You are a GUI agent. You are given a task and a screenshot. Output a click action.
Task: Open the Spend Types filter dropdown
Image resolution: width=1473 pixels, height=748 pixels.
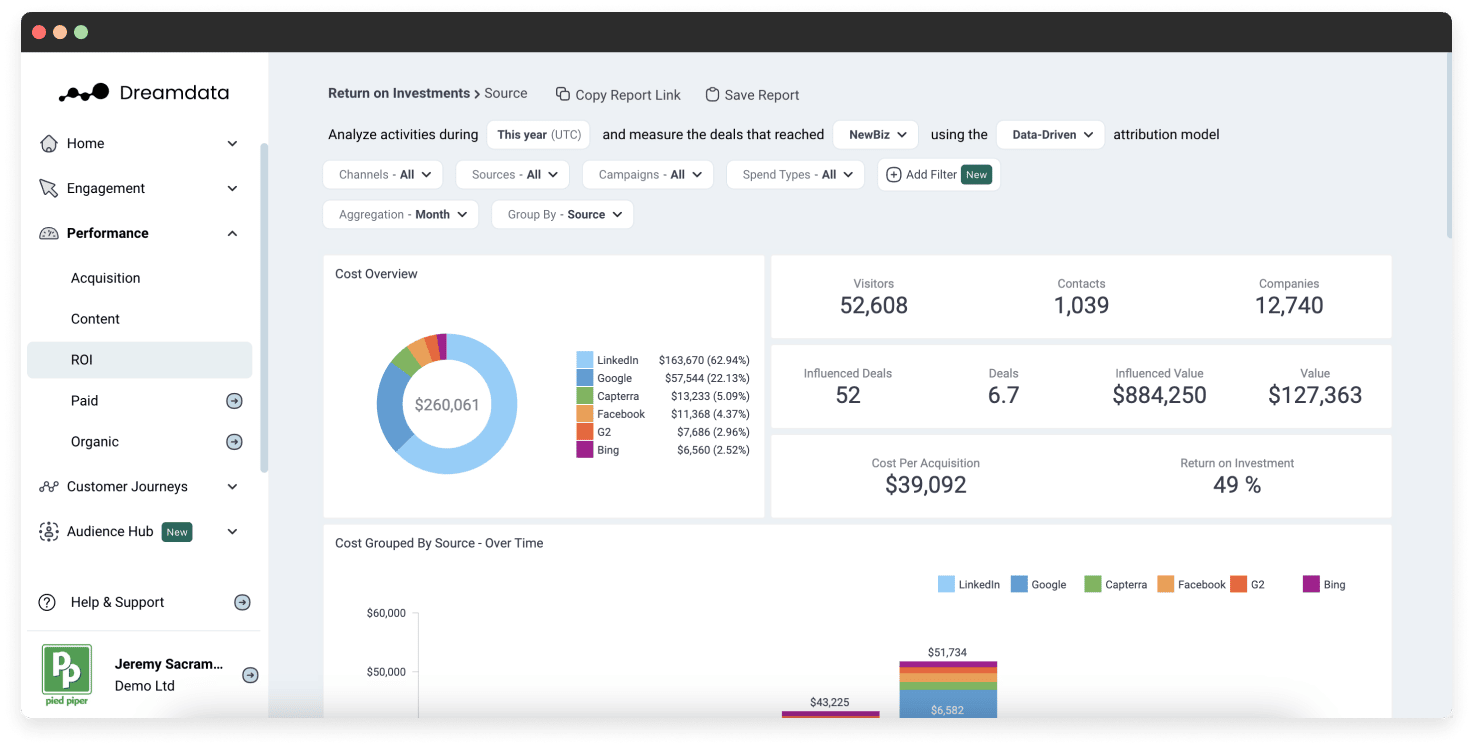click(796, 174)
